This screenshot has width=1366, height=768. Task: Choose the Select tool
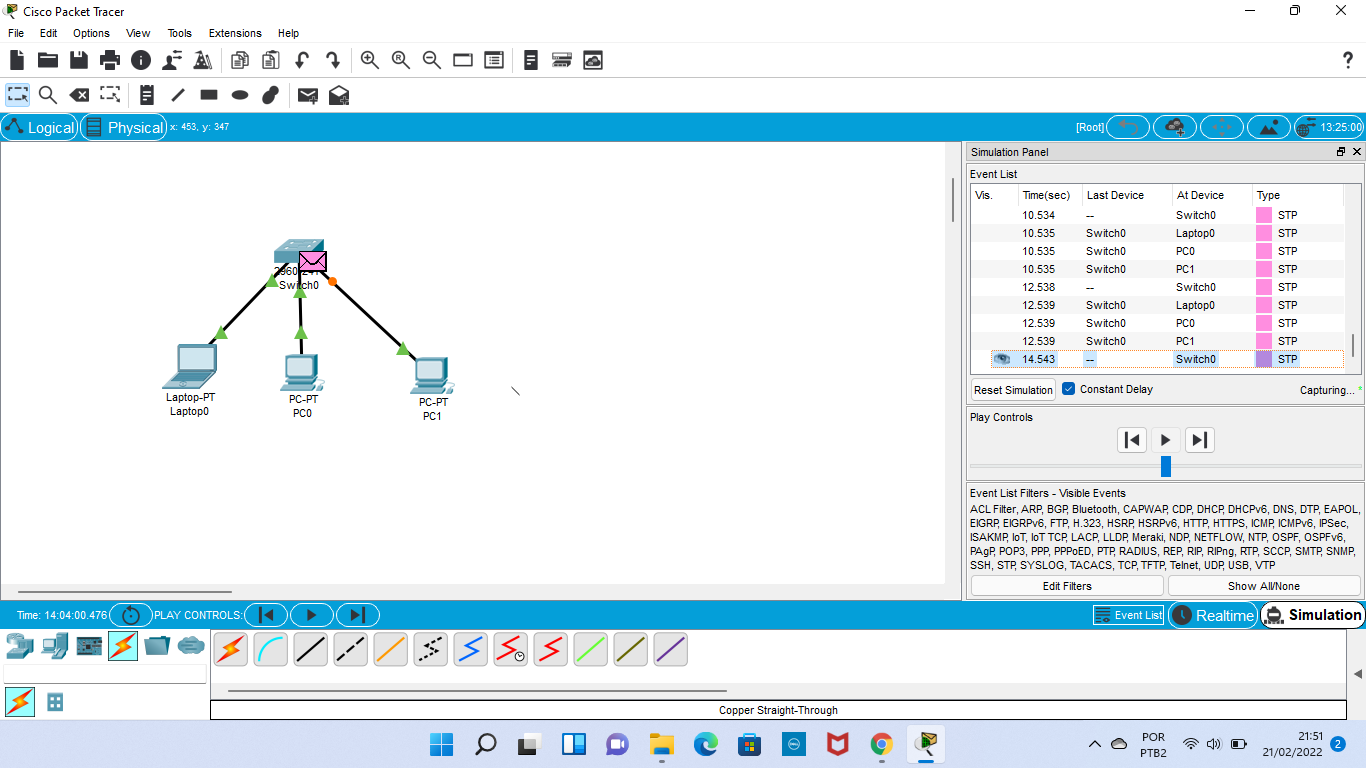[18, 95]
